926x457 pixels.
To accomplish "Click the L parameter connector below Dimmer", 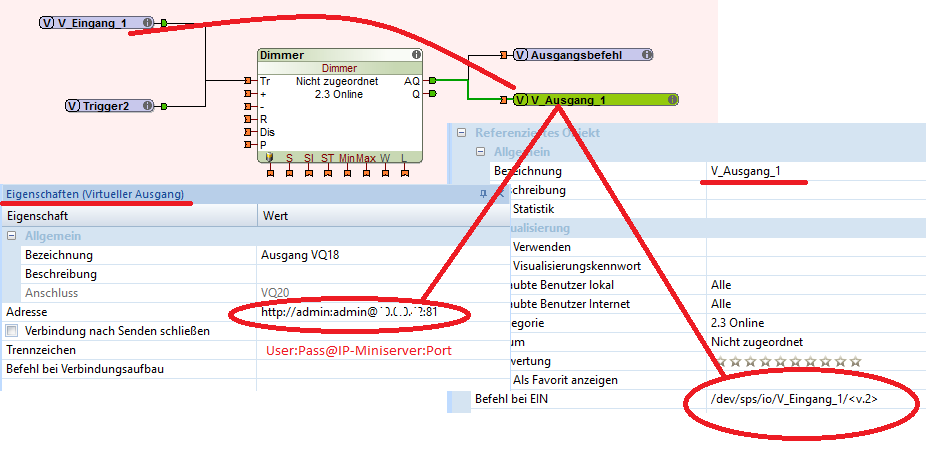I will coord(405,173).
